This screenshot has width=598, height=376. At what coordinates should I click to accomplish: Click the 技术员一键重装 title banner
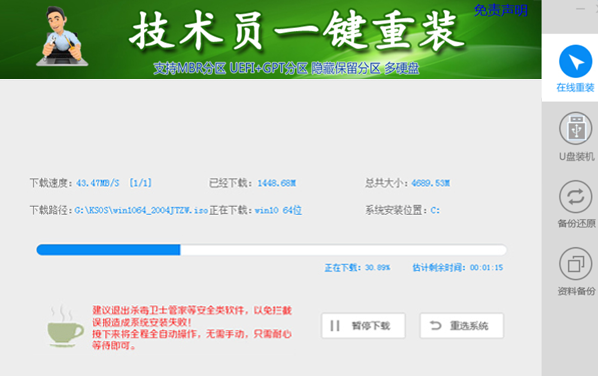point(297,31)
